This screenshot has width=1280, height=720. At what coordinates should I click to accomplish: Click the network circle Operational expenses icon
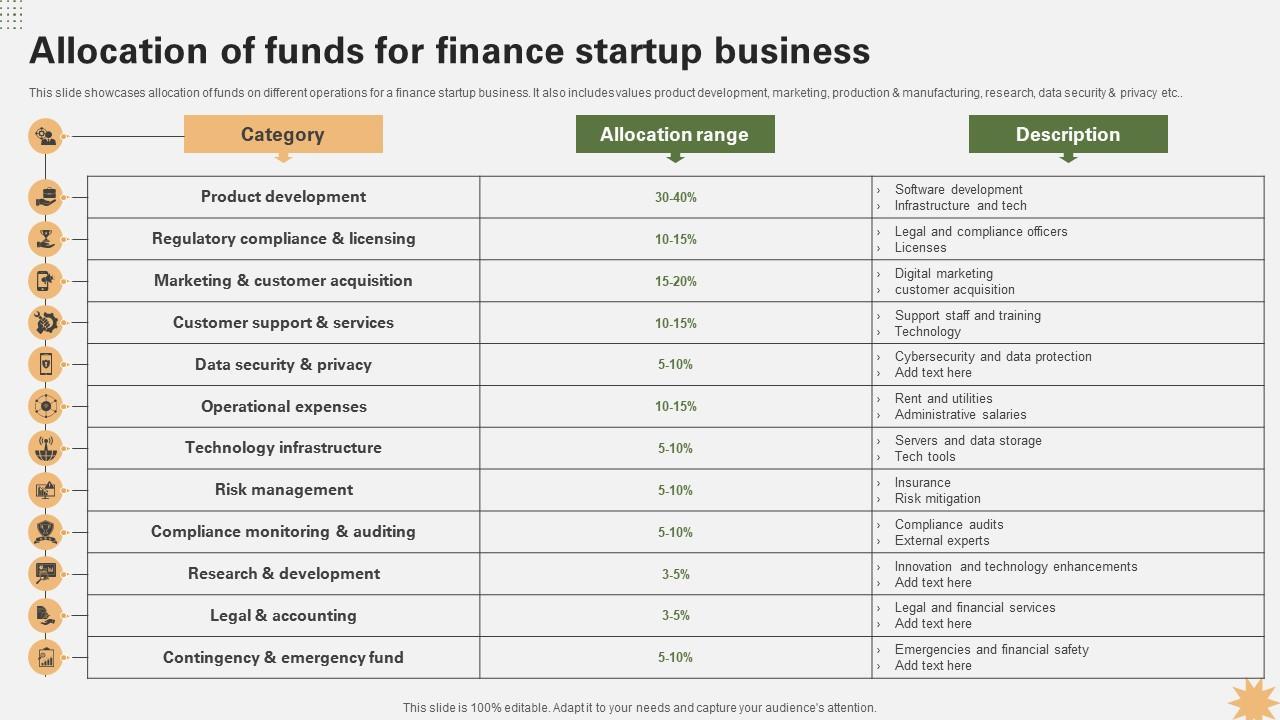46,406
